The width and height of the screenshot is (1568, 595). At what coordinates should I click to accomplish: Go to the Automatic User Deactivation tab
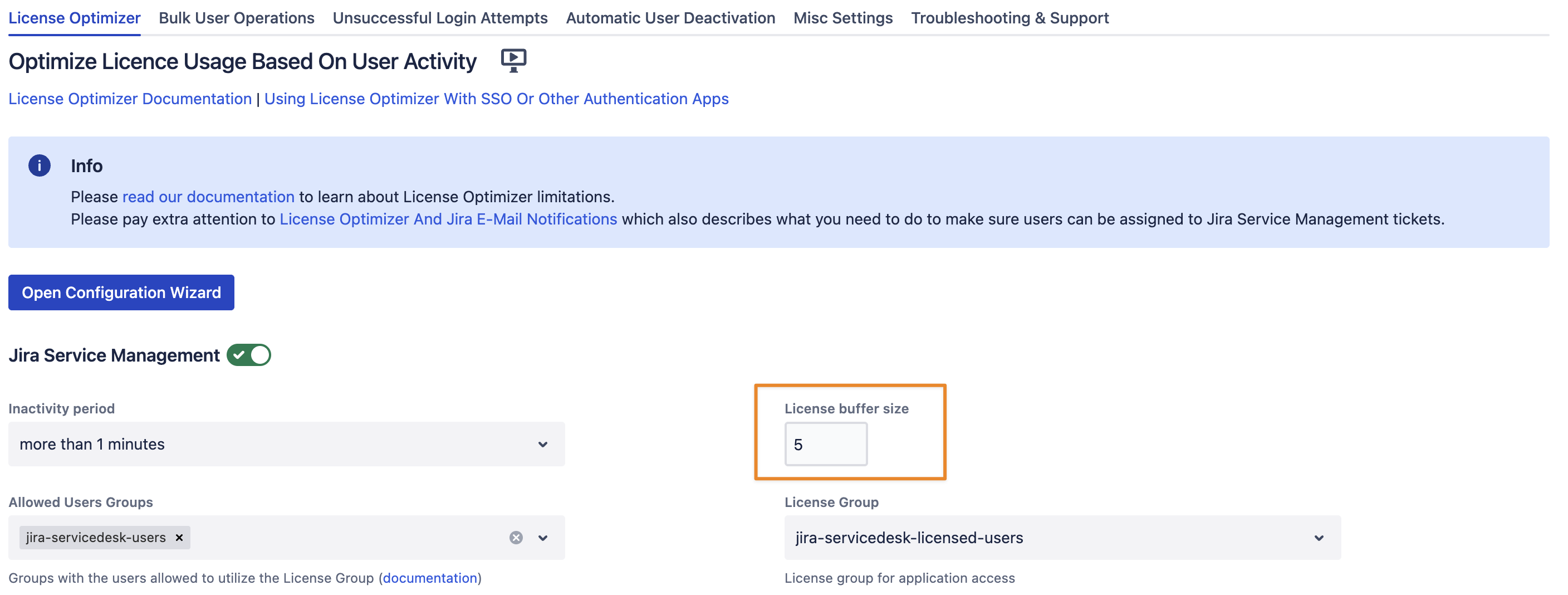670,18
